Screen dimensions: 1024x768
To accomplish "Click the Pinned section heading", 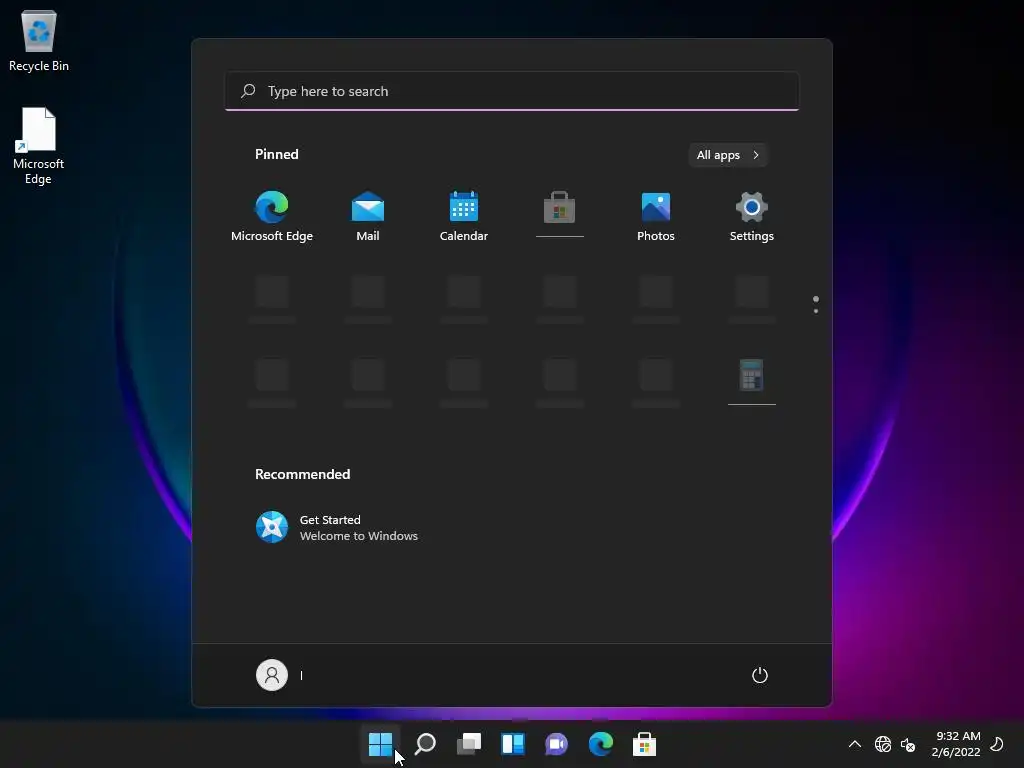I will 277,154.
